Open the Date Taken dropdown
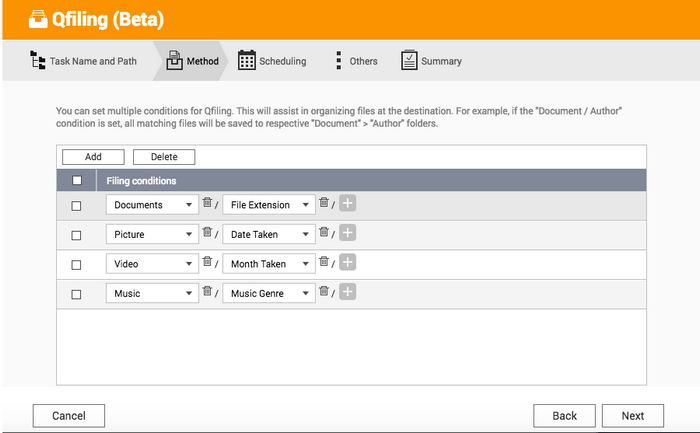The height and width of the screenshot is (433, 700). [x=269, y=234]
